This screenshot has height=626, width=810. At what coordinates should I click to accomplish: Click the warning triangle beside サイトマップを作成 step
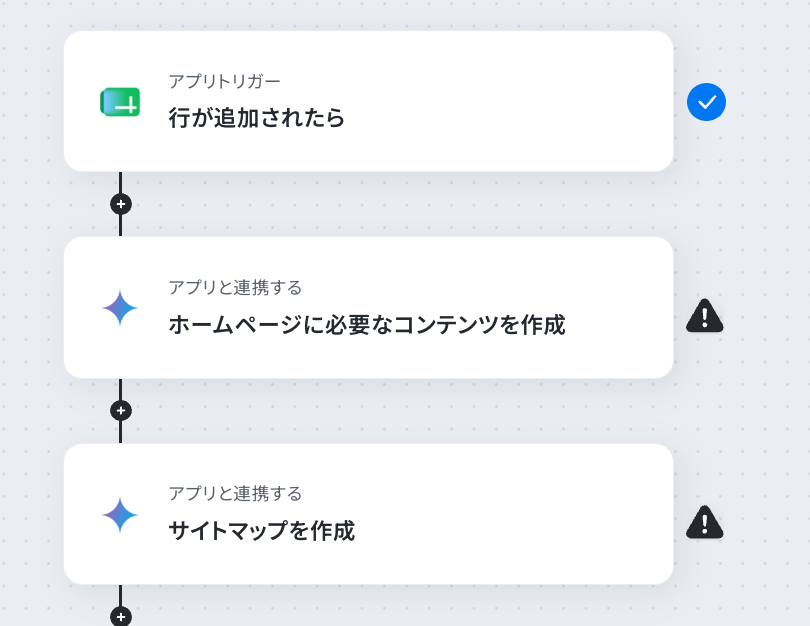pyautogui.click(x=705, y=522)
